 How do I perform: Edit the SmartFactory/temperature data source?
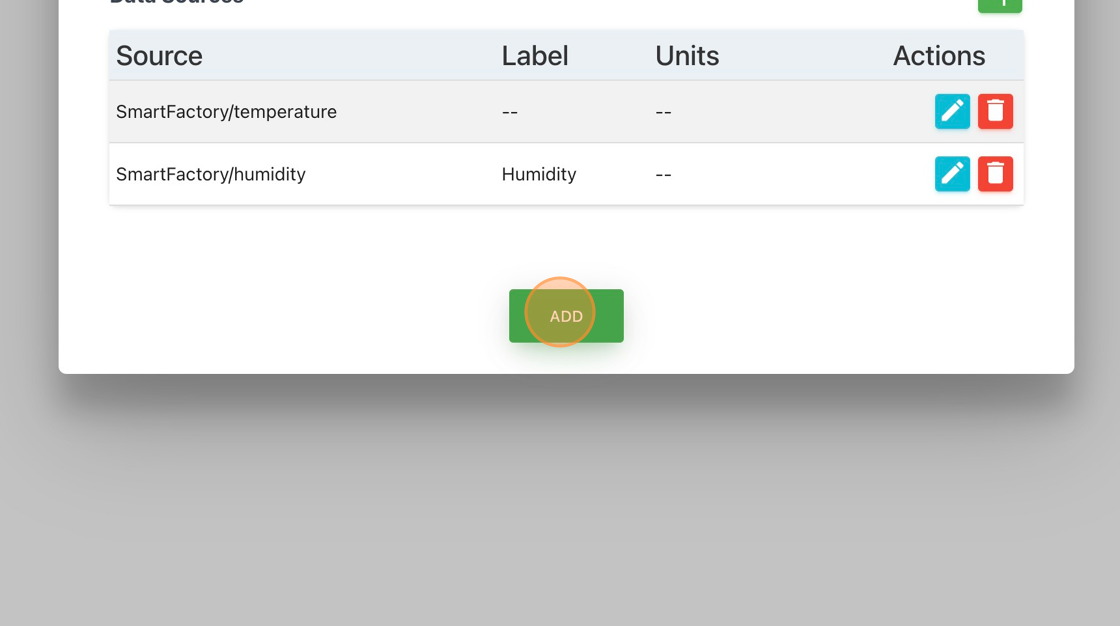tap(952, 111)
